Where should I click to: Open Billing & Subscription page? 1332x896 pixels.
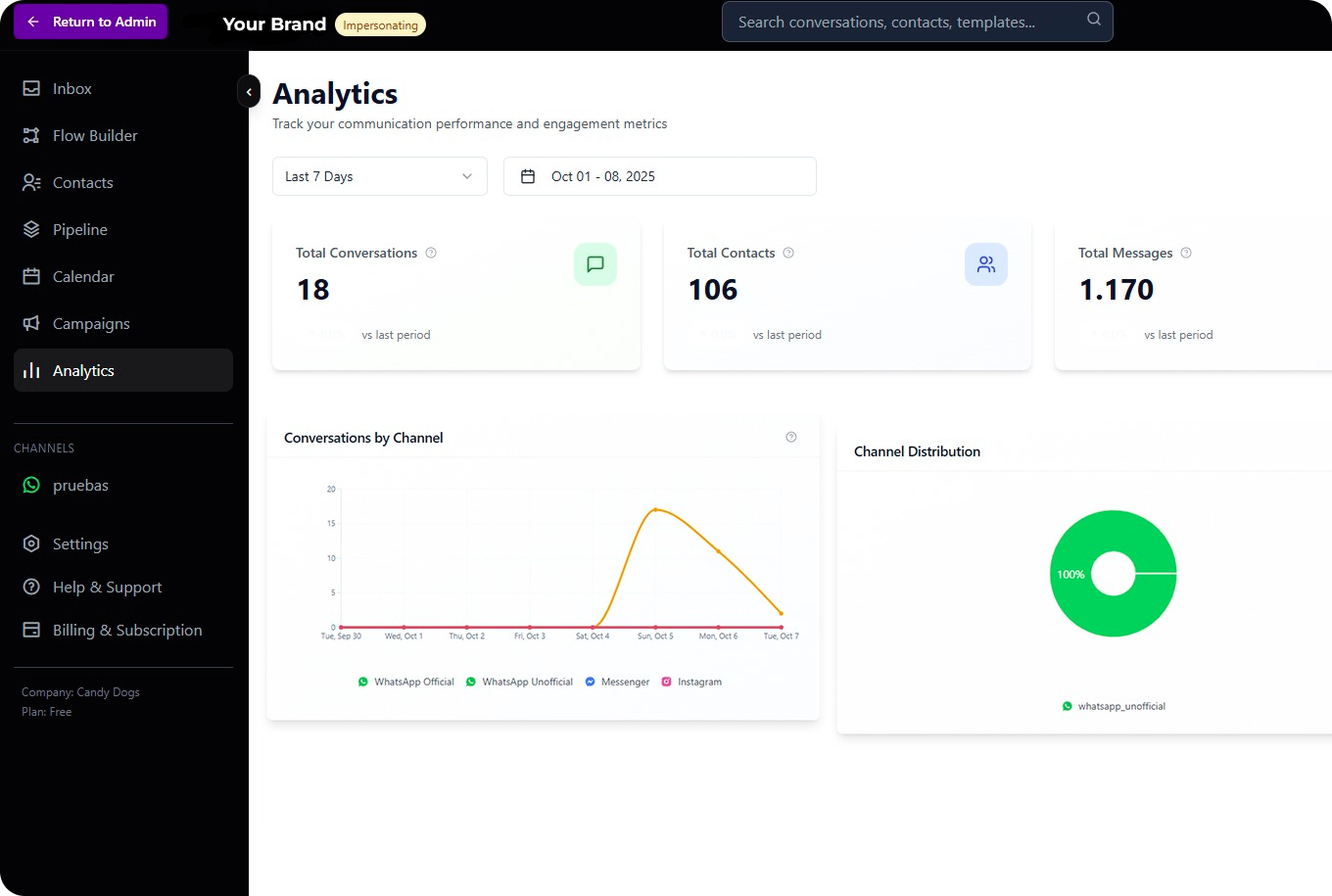pos(127,630)
